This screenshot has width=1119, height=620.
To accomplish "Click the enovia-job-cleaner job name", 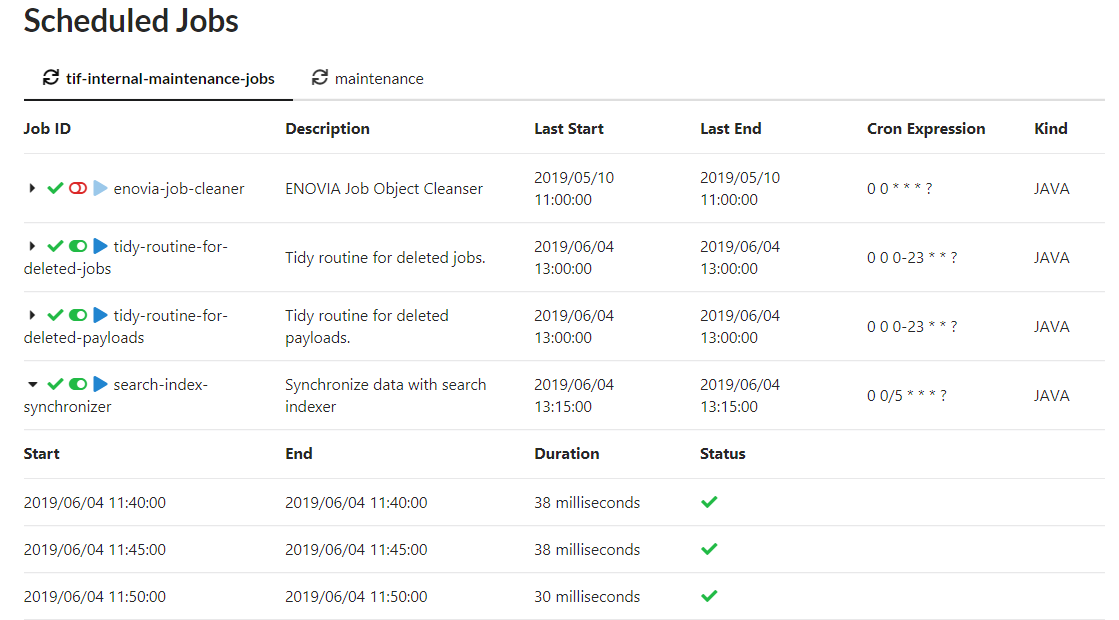I will click(x=179, y=188).
